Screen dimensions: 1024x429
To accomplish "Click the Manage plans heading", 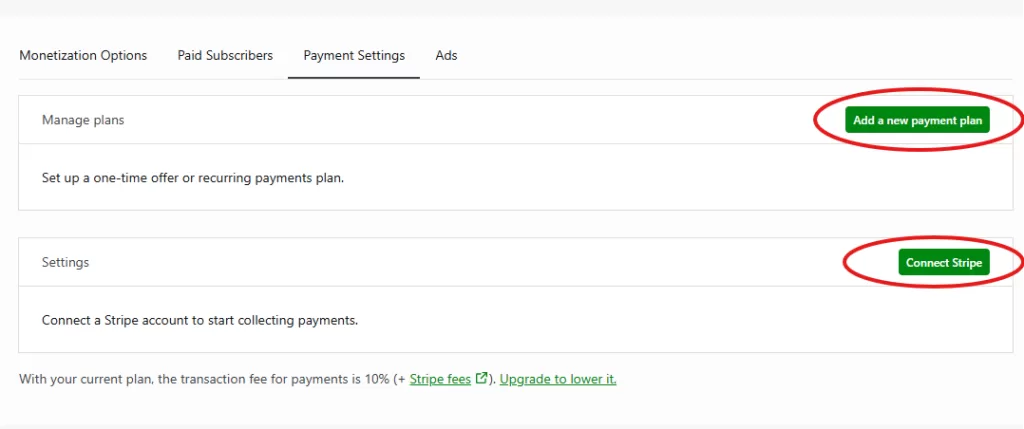I will (83, 120).
